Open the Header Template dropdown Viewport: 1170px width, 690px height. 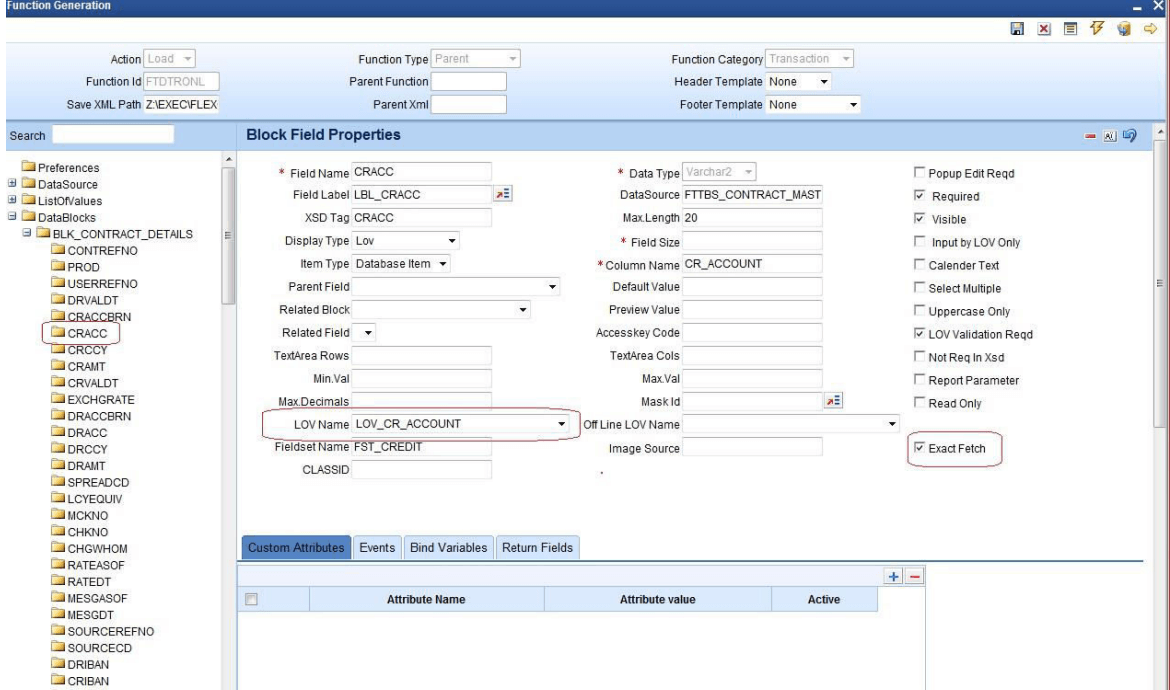click(824, 81)
